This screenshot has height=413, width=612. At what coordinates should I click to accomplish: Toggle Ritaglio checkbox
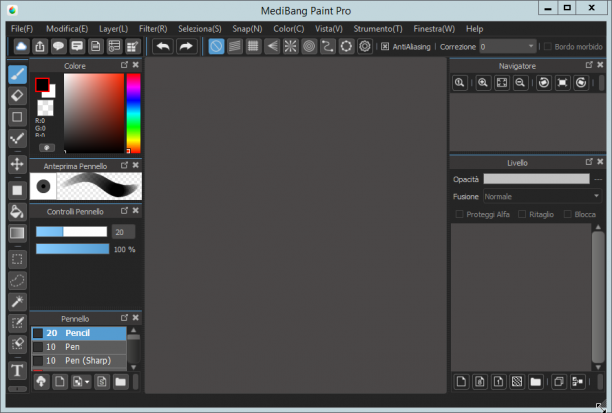click(x=522, y=214)
